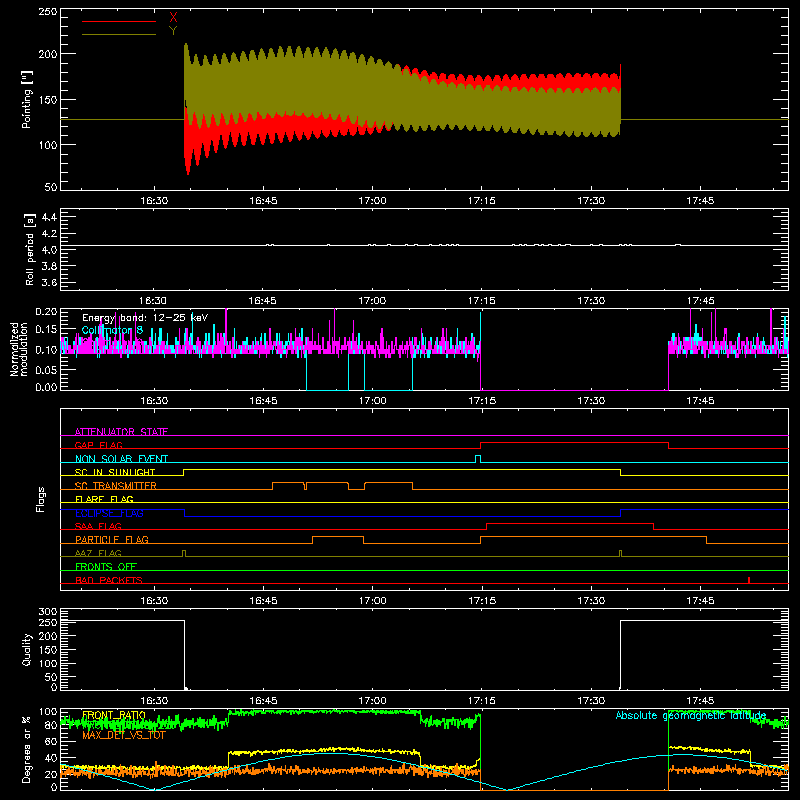Click the 17:45 label under Pointing plot
The height and width of the screenshot is (800, 800).
700,201
